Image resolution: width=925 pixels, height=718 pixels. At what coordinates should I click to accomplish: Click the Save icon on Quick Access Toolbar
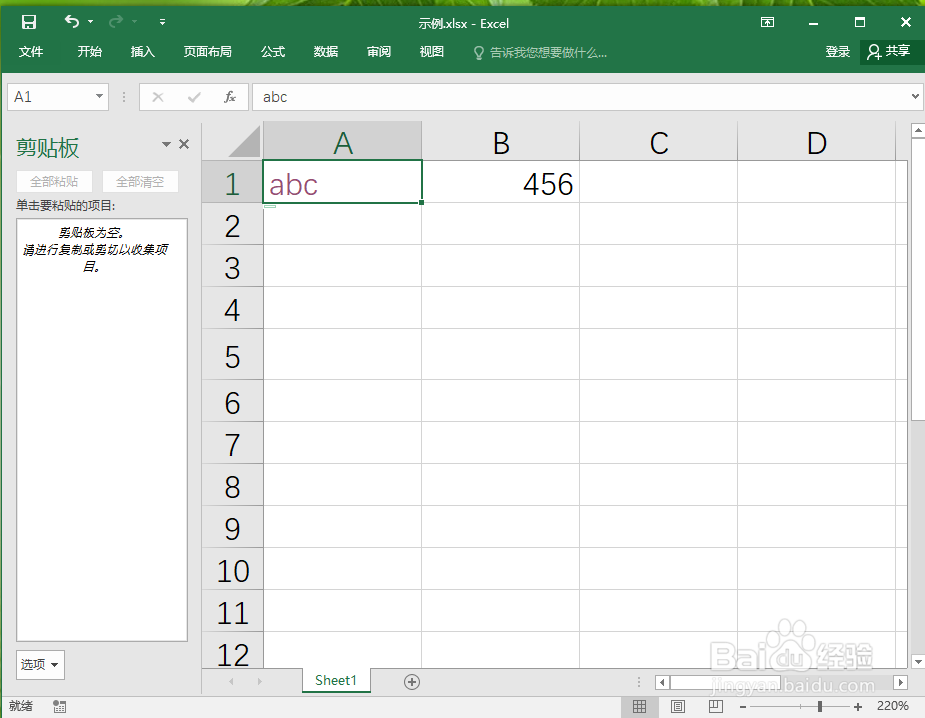coord(28,21)
